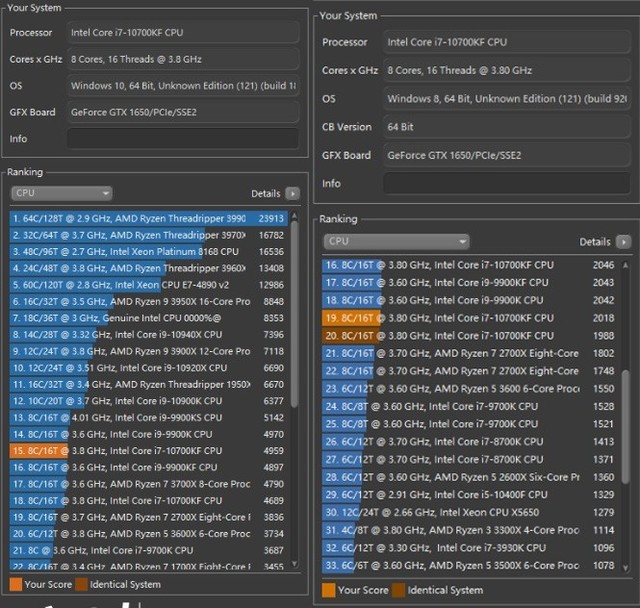Click the right ranking list scrollbar thumb
640x608 pixels.
[625, 427]
